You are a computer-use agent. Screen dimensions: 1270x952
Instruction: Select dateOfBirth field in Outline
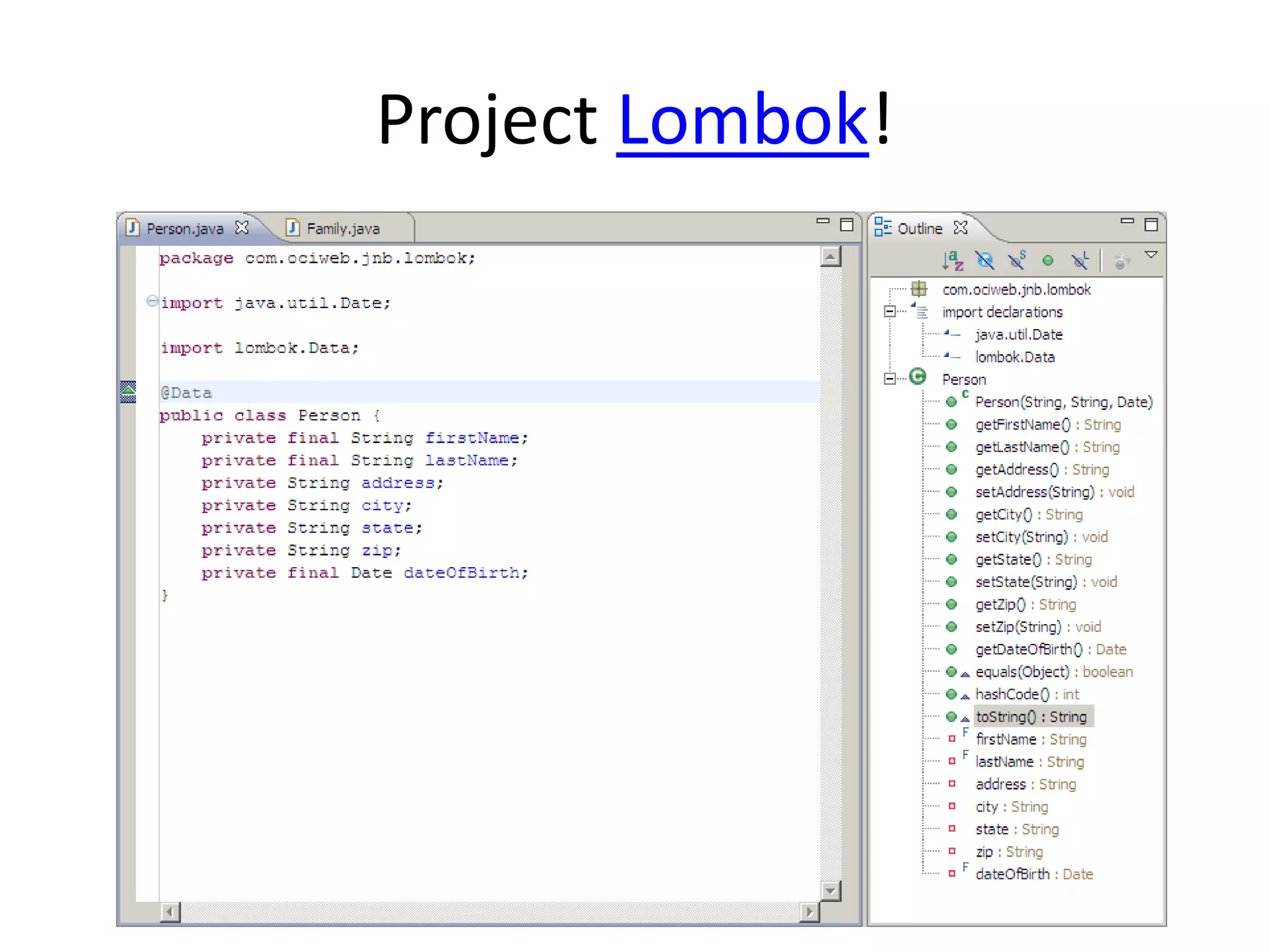[x=1034, y=874]
